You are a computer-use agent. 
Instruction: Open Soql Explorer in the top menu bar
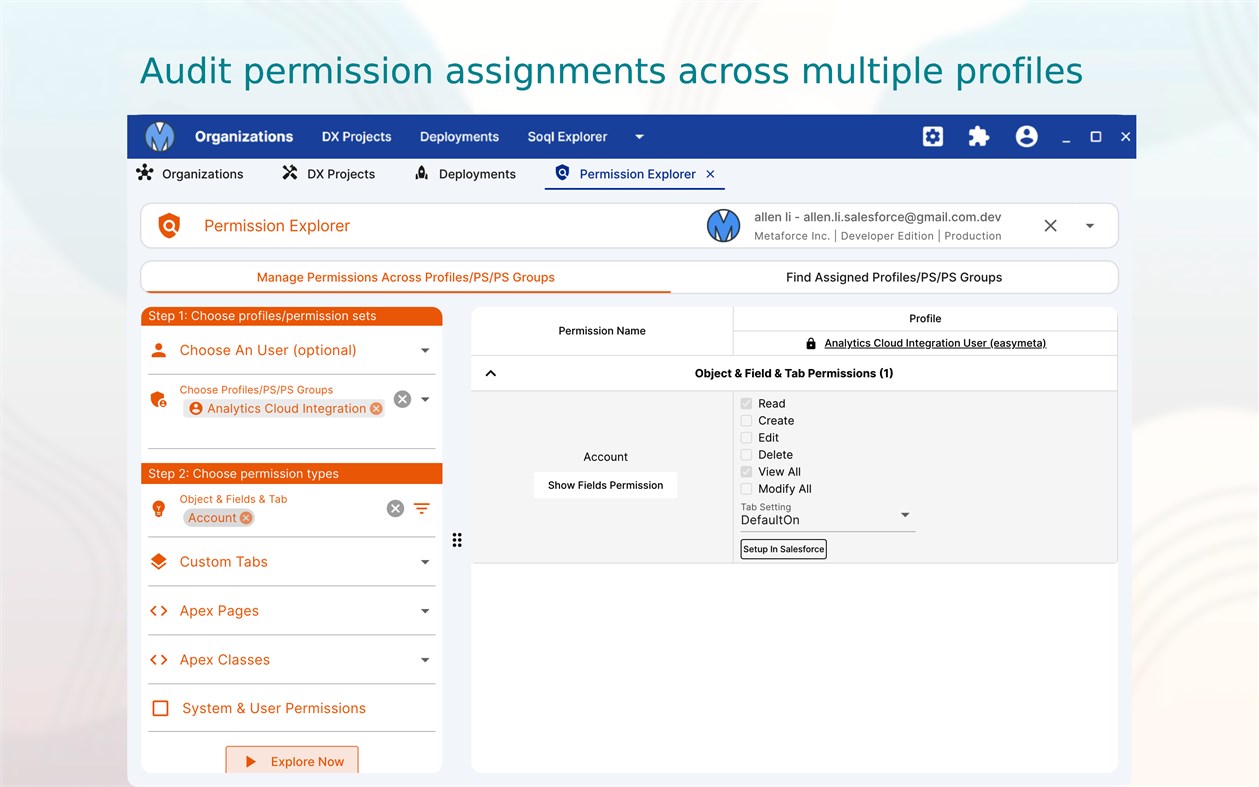coord(567,137)
